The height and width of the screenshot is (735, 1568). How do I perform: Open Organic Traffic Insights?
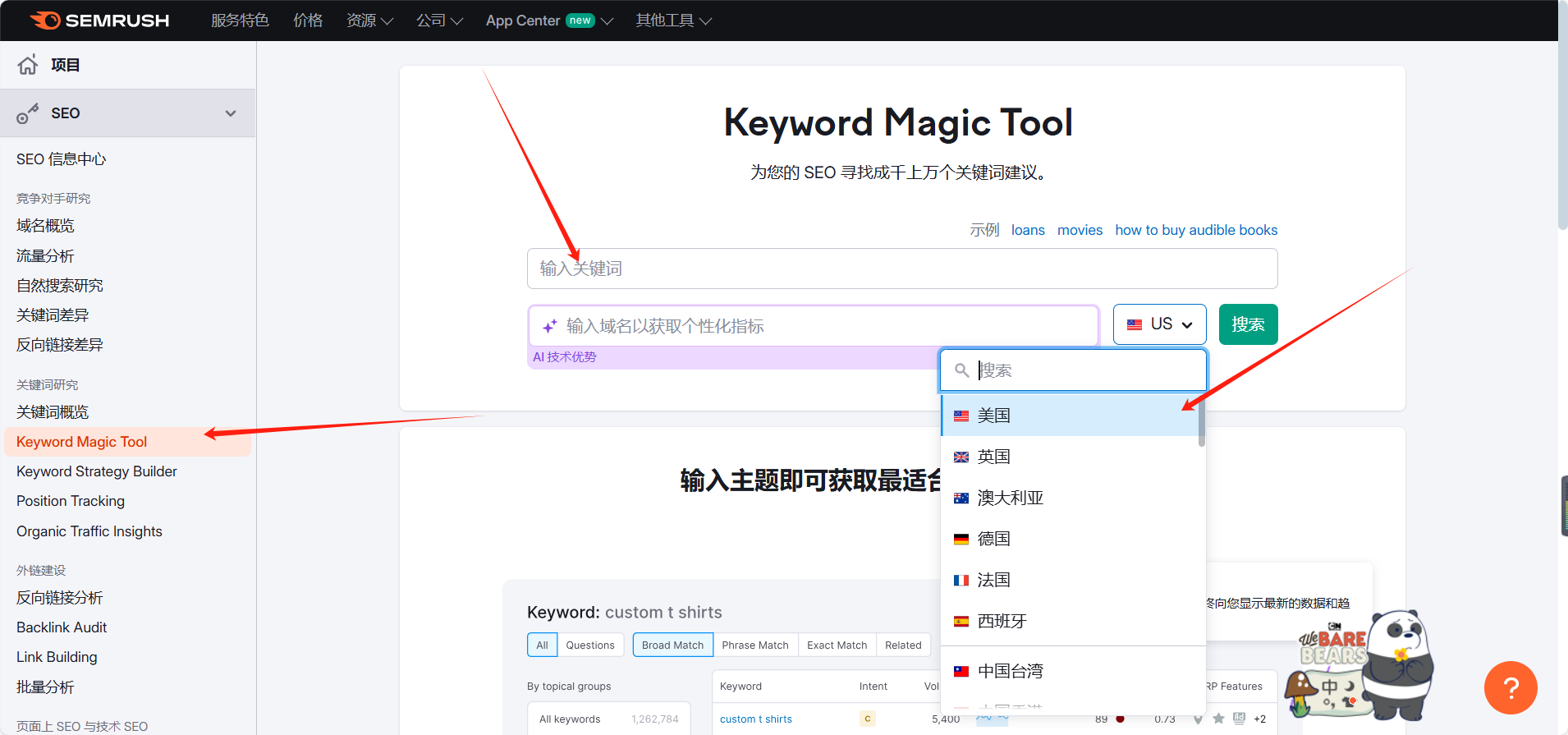89,531
